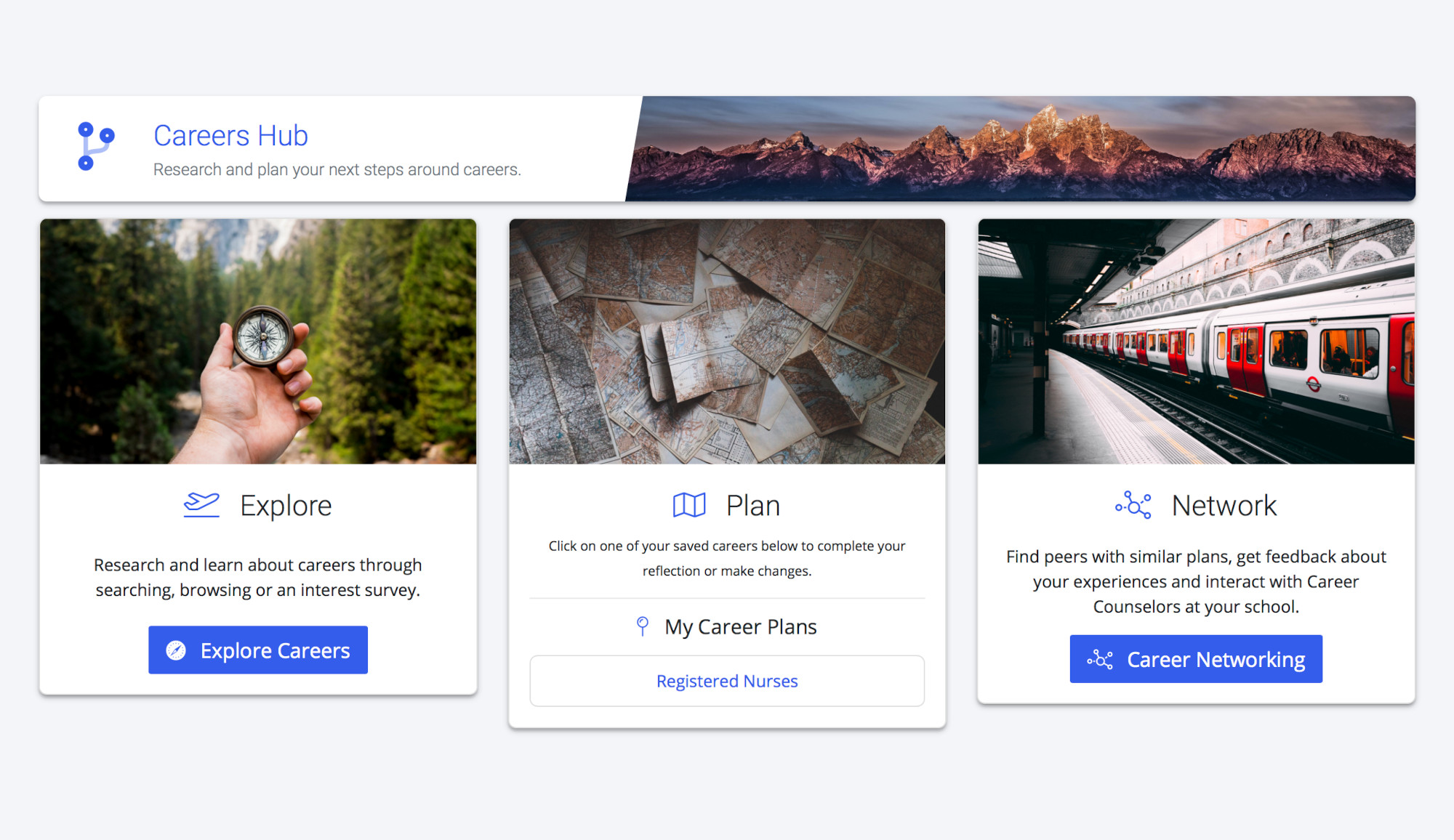
Task: Click the Careers Hub title
Action: [x=230, y=136]
